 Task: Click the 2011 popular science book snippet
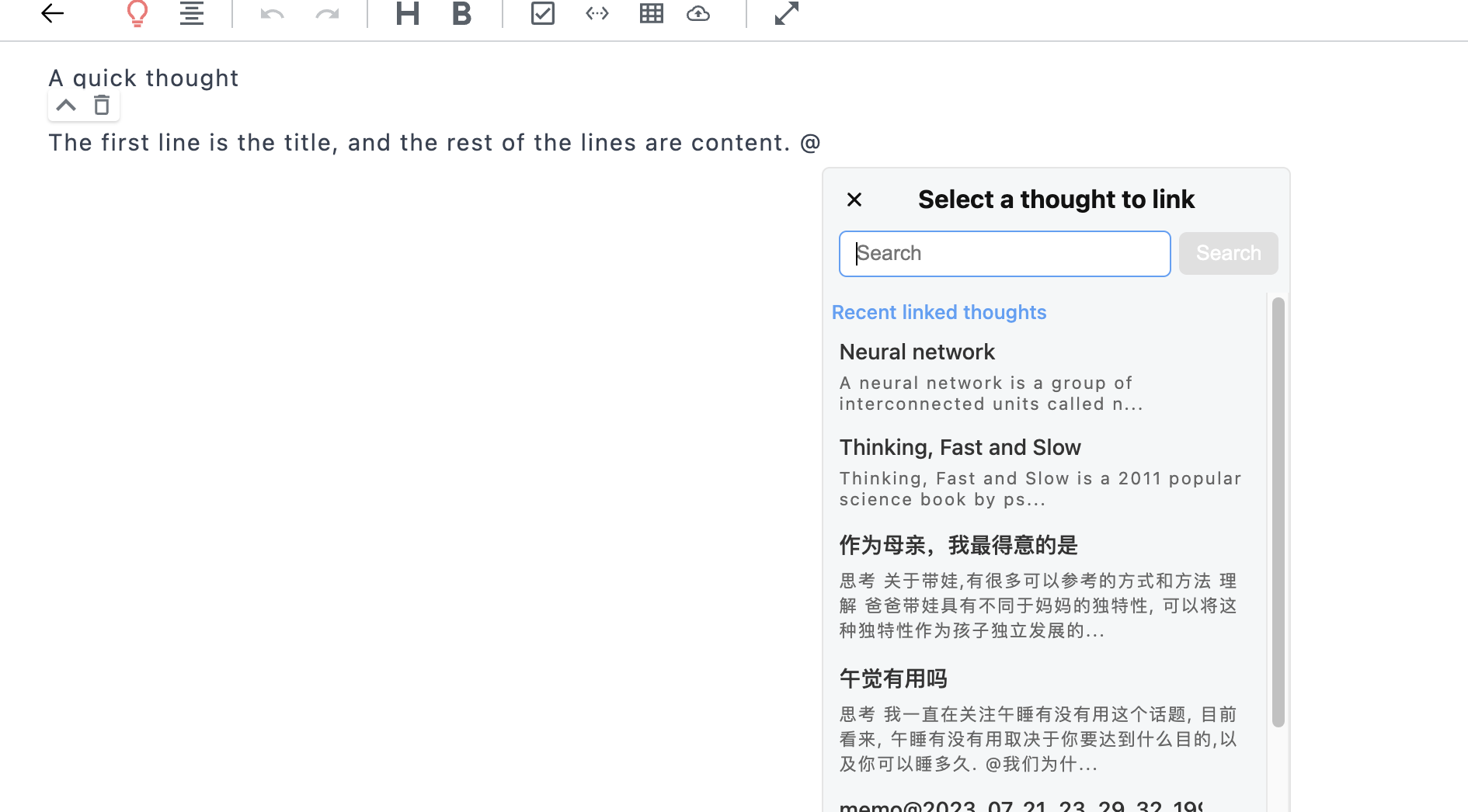click(x=1041, y=489)
